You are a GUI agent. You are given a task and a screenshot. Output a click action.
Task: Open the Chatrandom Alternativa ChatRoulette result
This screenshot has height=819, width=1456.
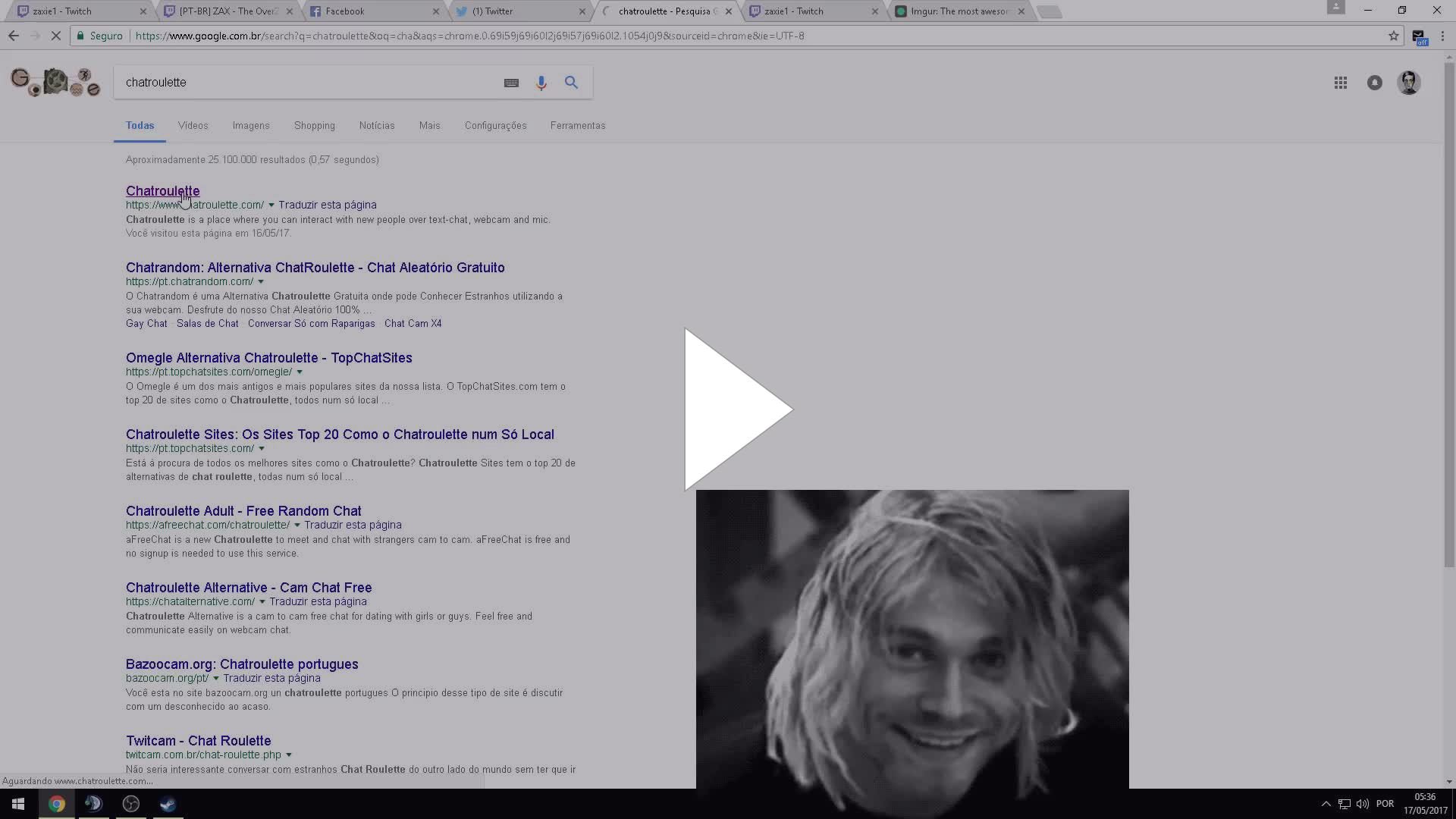coord(315,268)
